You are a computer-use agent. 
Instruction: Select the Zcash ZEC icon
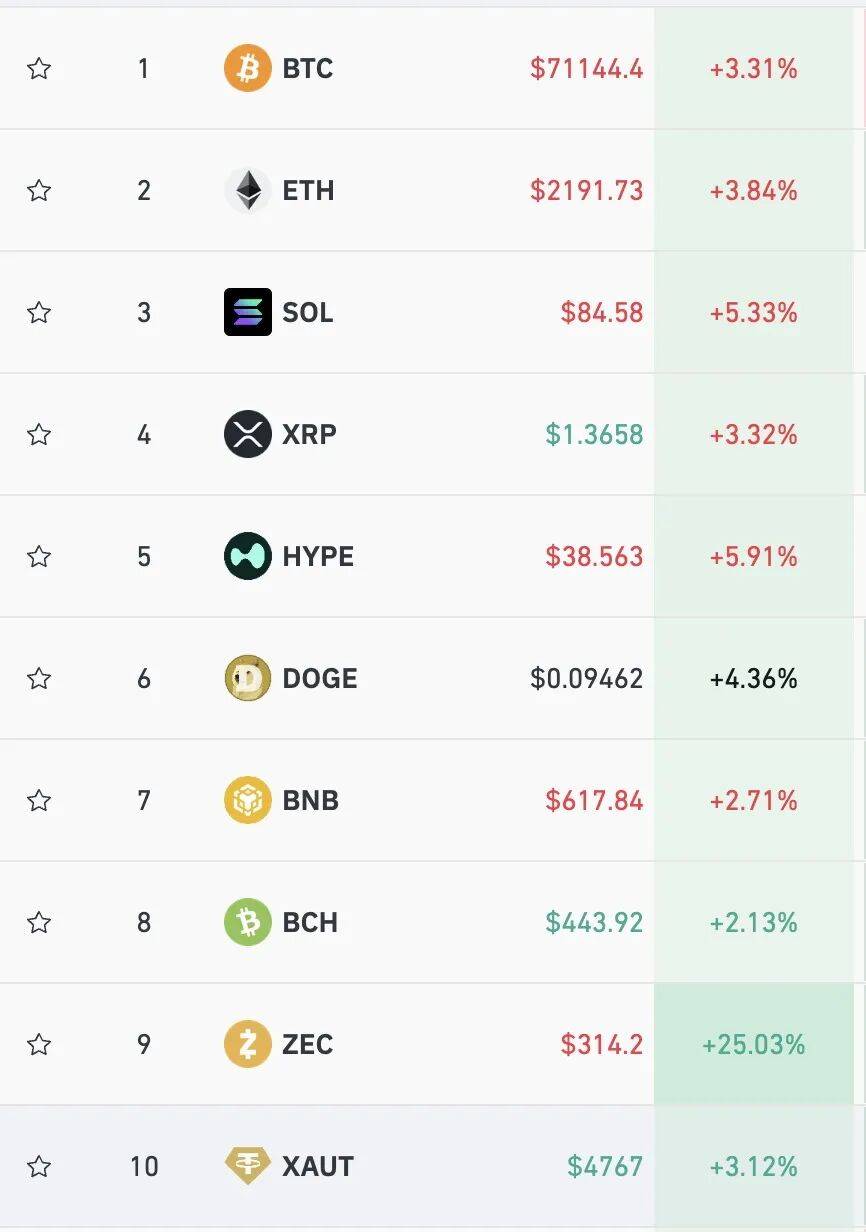pyautogui.click(x=247, y=1045)
